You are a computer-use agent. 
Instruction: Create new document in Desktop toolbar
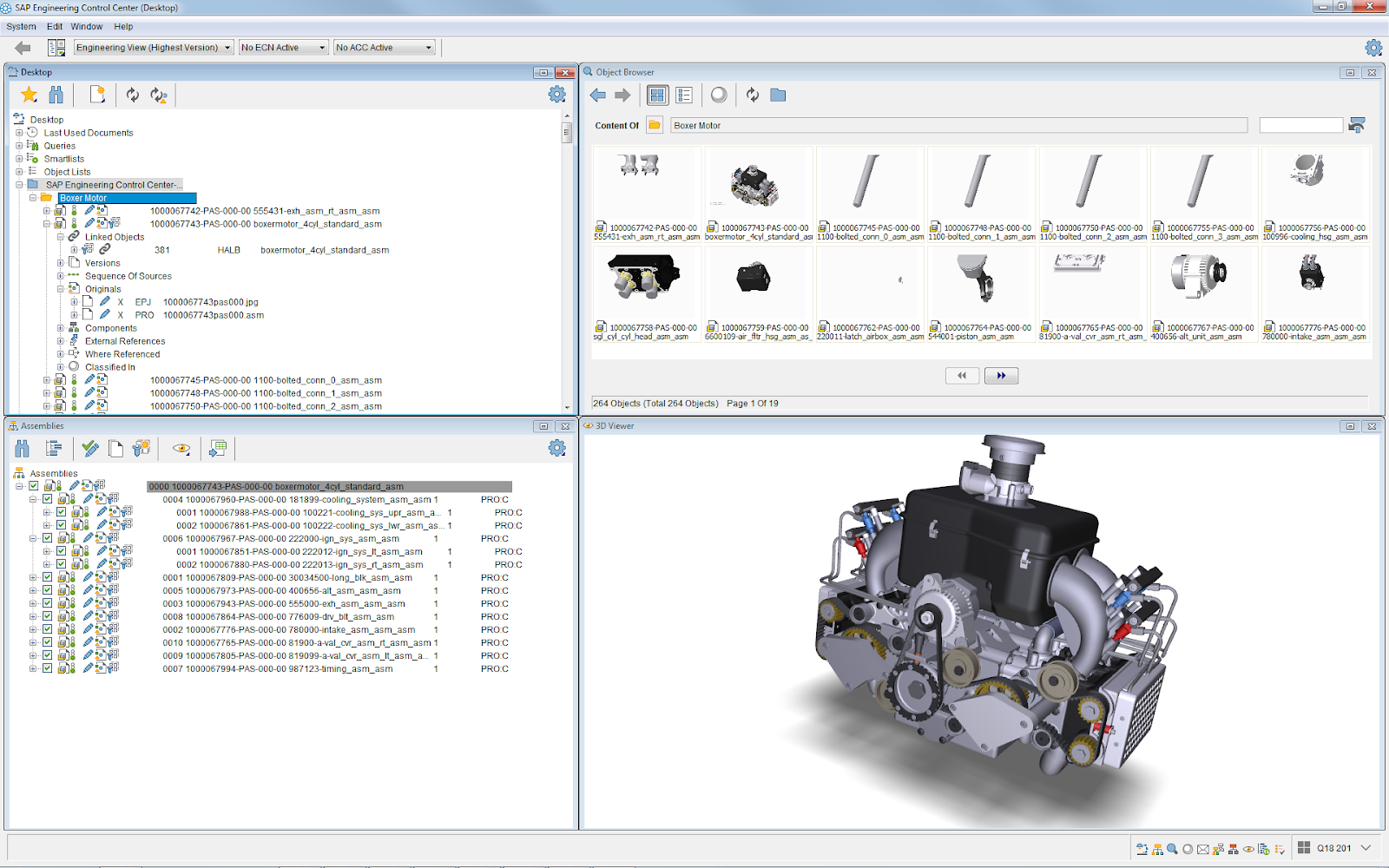tap(97, 95)
